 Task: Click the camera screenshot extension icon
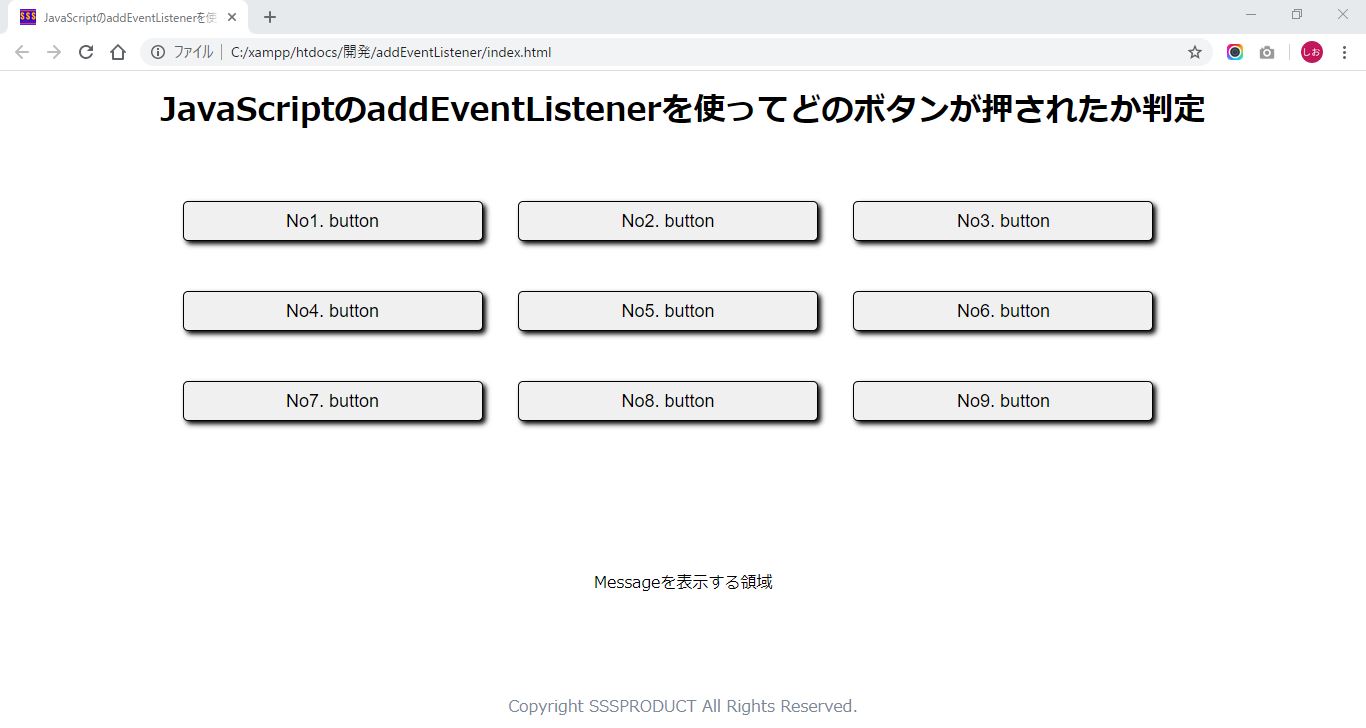(1267, 53)
